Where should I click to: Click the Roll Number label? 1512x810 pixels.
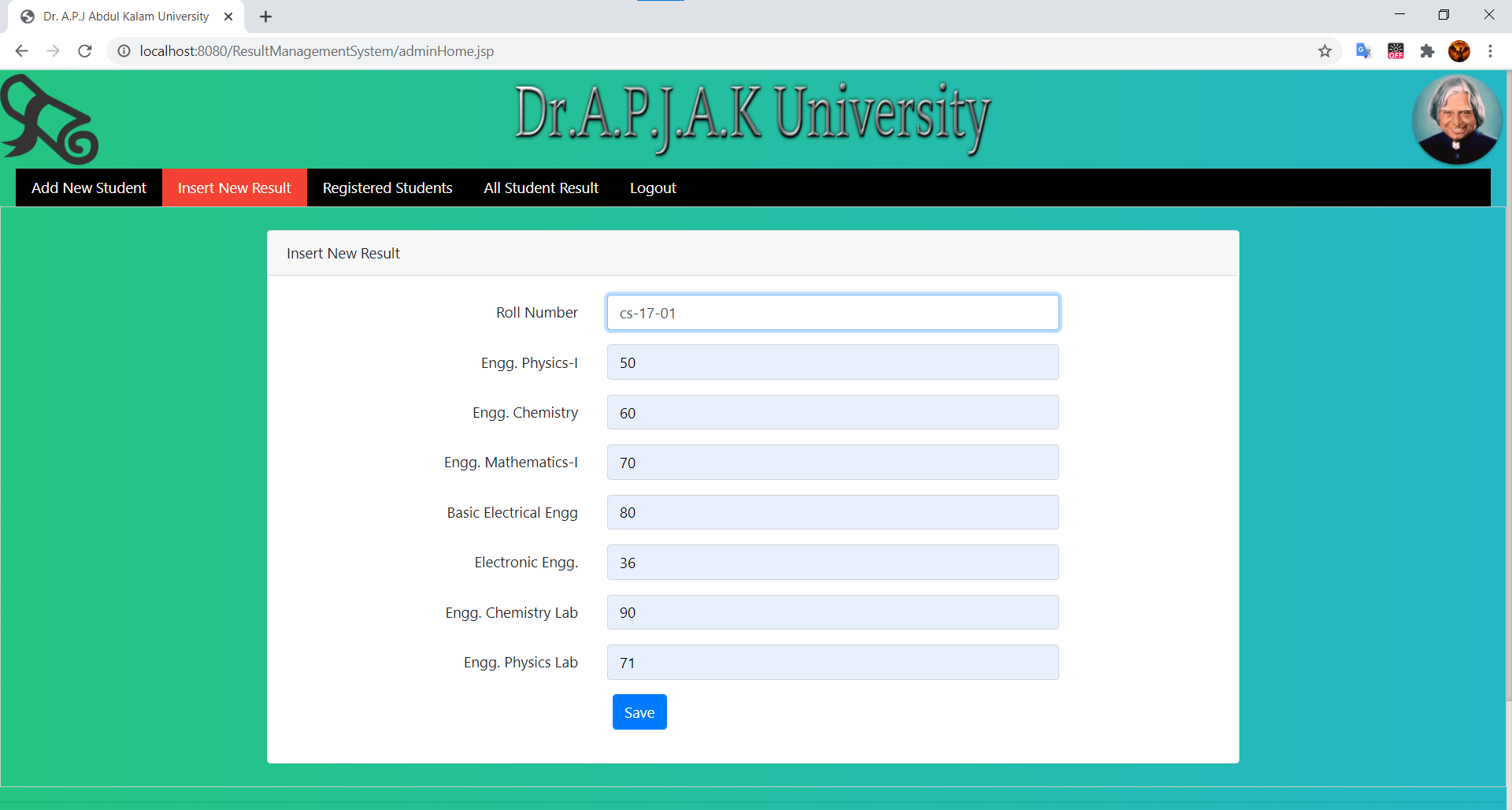point(537,313)
